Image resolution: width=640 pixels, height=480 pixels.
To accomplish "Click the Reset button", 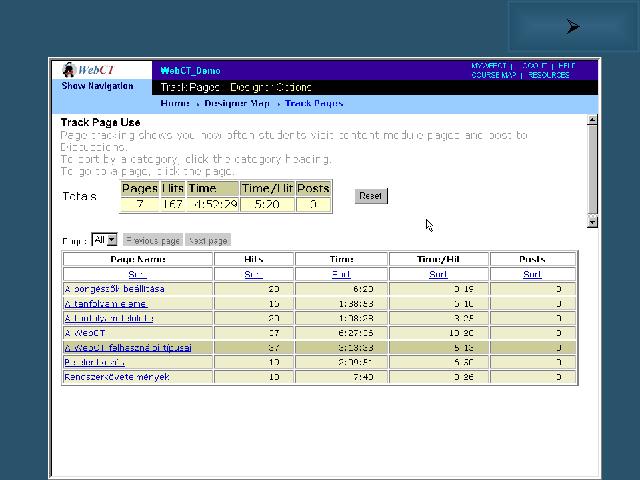I will [371, 196].
